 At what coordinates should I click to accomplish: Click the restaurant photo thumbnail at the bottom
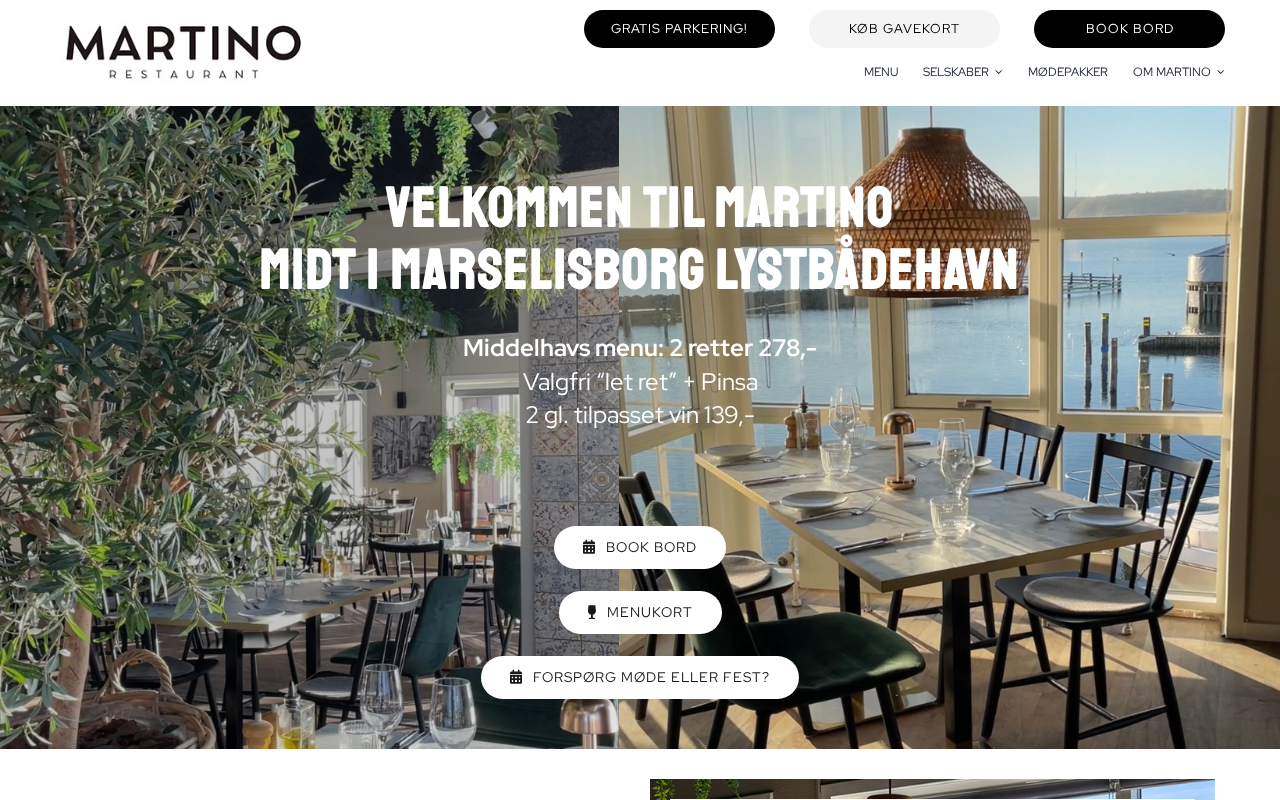point(932,789)
